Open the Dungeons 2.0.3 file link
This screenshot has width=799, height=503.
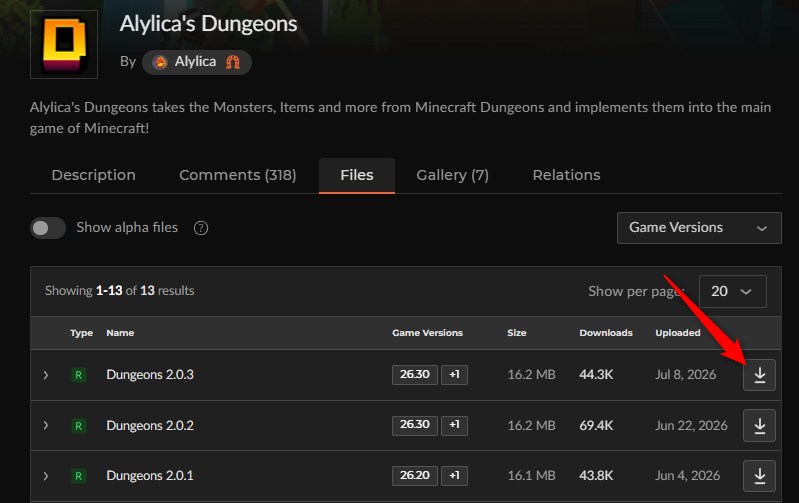tap(150, 375)
